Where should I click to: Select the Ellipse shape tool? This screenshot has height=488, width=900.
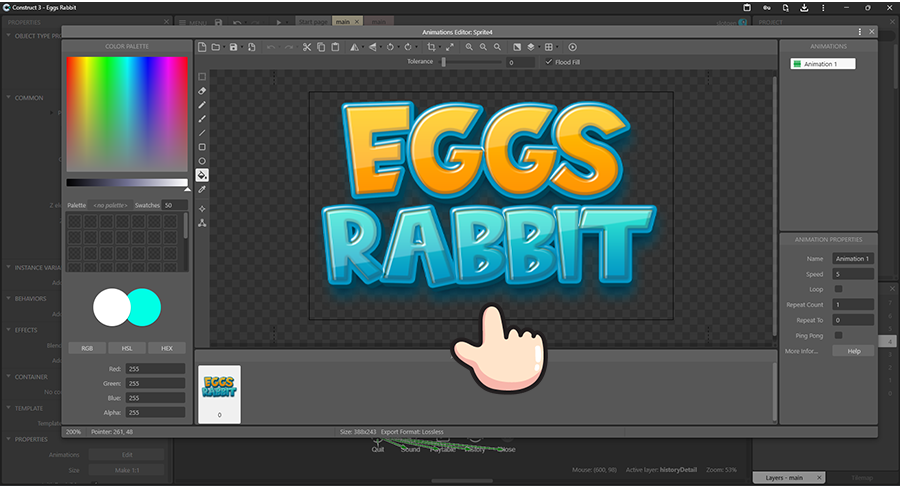click(202, 161)
